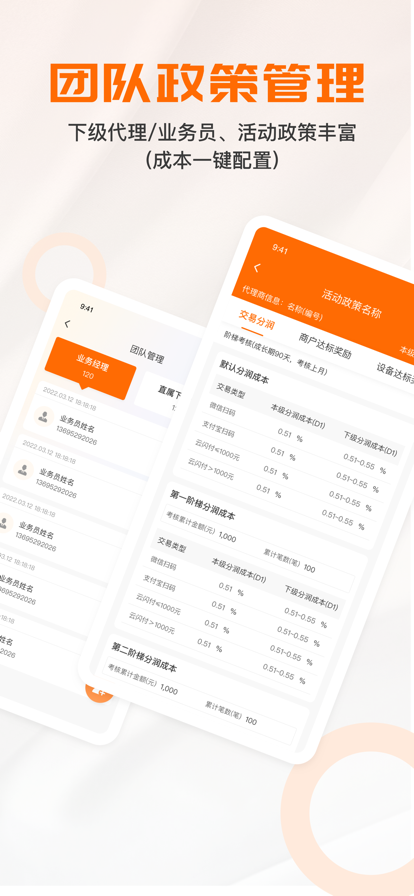Click 下级分润成本(D1) header in 默认分润成本 table

(x=370, y=443)
